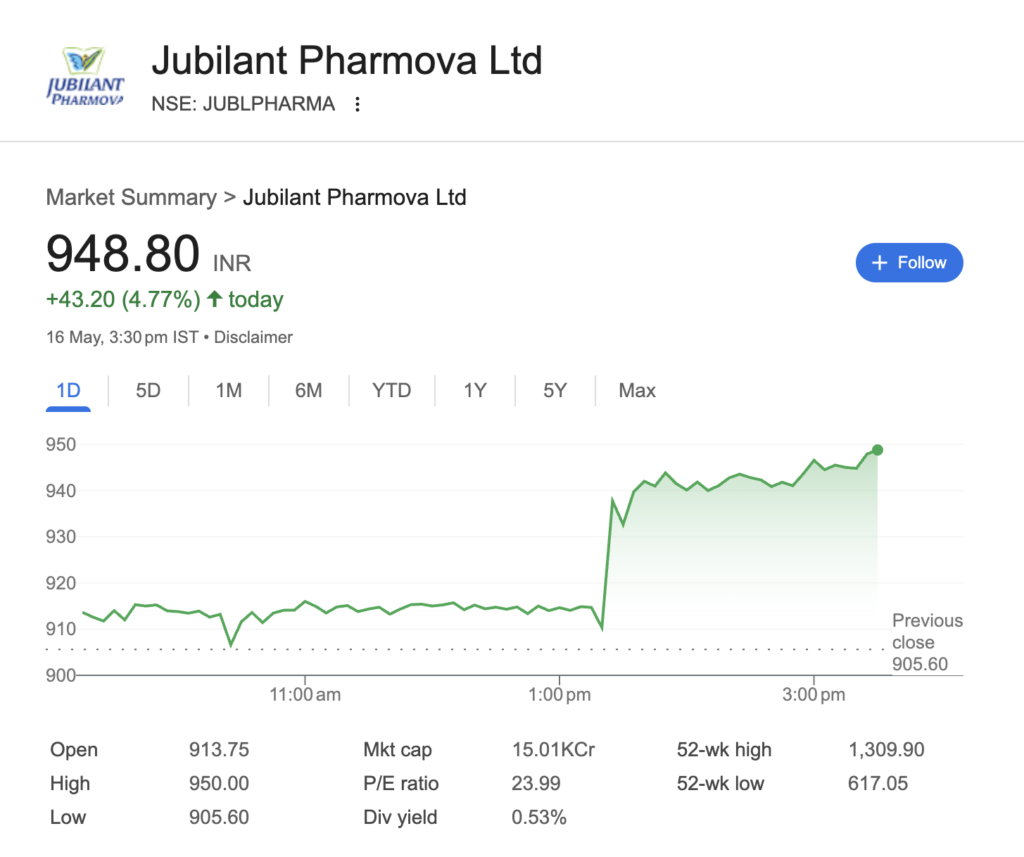Select the 1D time range tab

coord(69,391)
